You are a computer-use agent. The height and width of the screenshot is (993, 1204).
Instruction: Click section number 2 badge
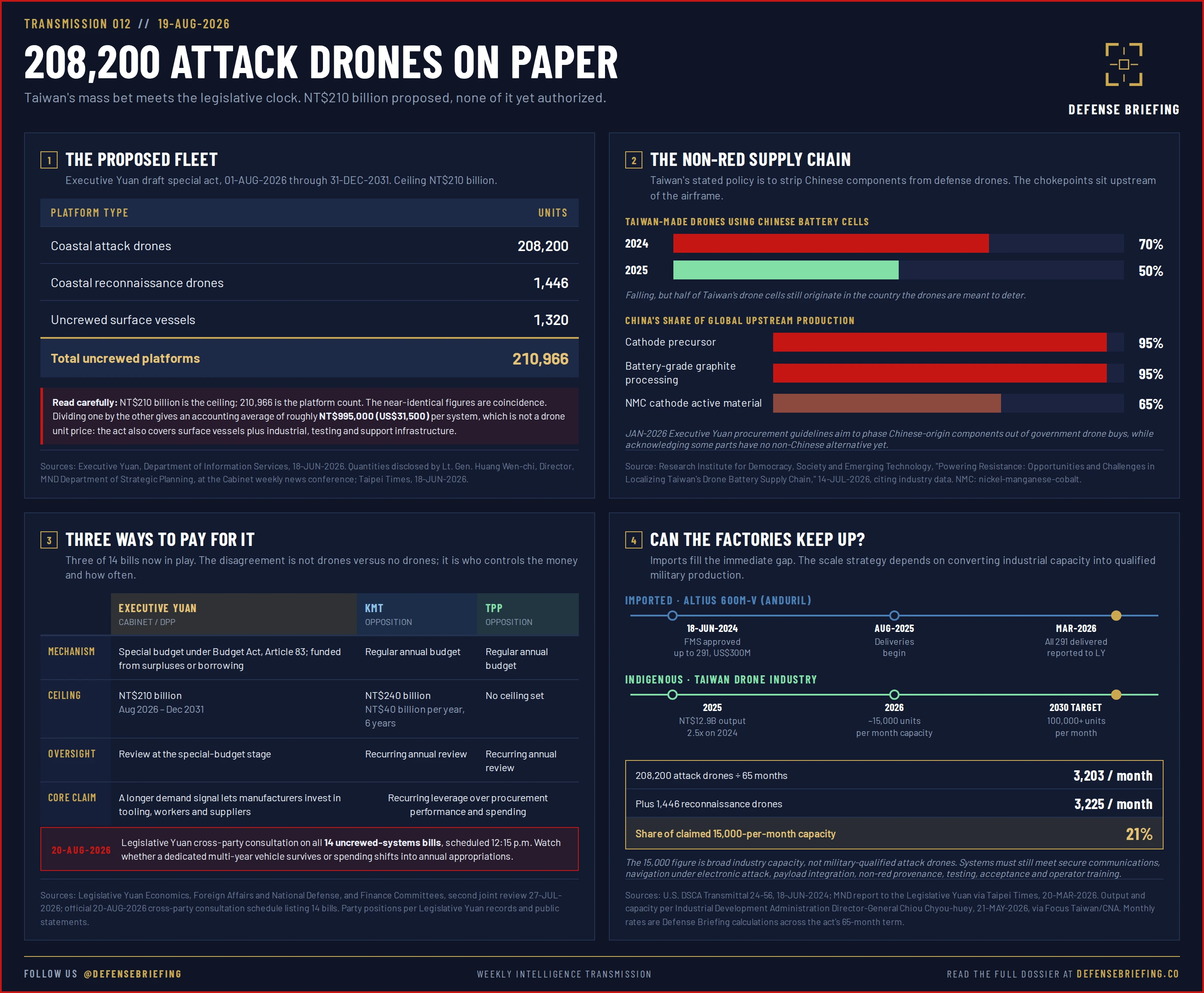coord(633,160)
